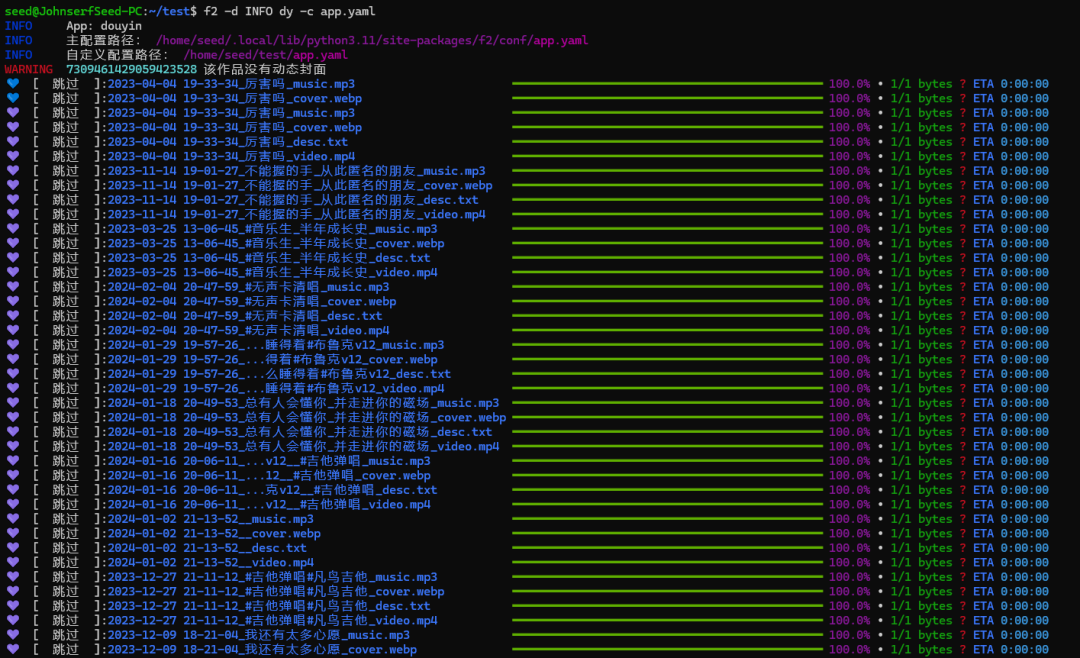Select file #无声卡清唱_music.mp3
Screen dimensions: 1080x658
click(248, 287)
